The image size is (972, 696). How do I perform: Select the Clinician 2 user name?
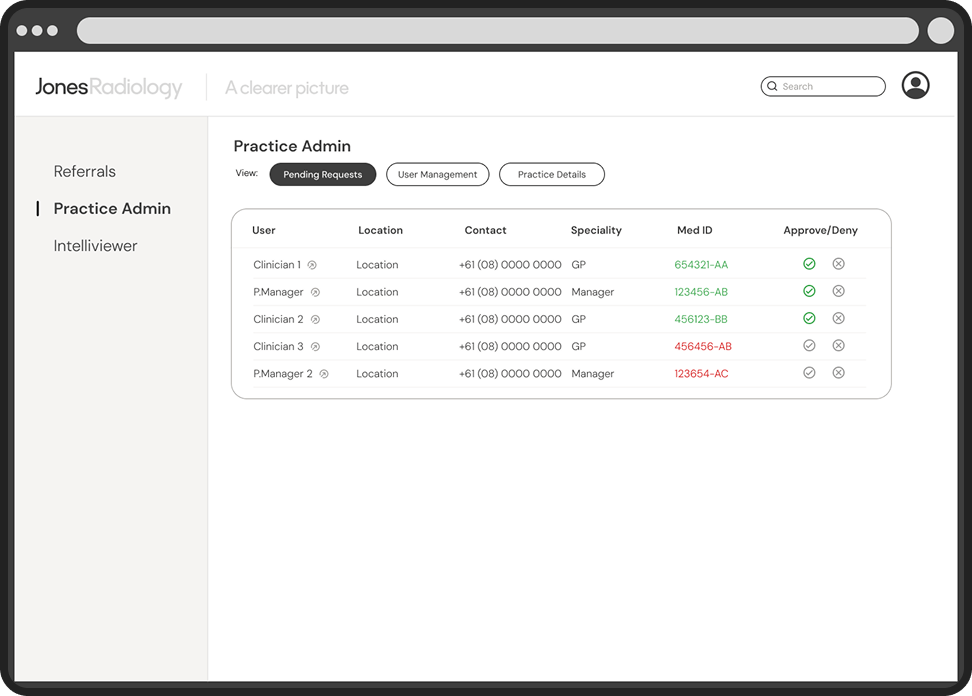[278, 319]
